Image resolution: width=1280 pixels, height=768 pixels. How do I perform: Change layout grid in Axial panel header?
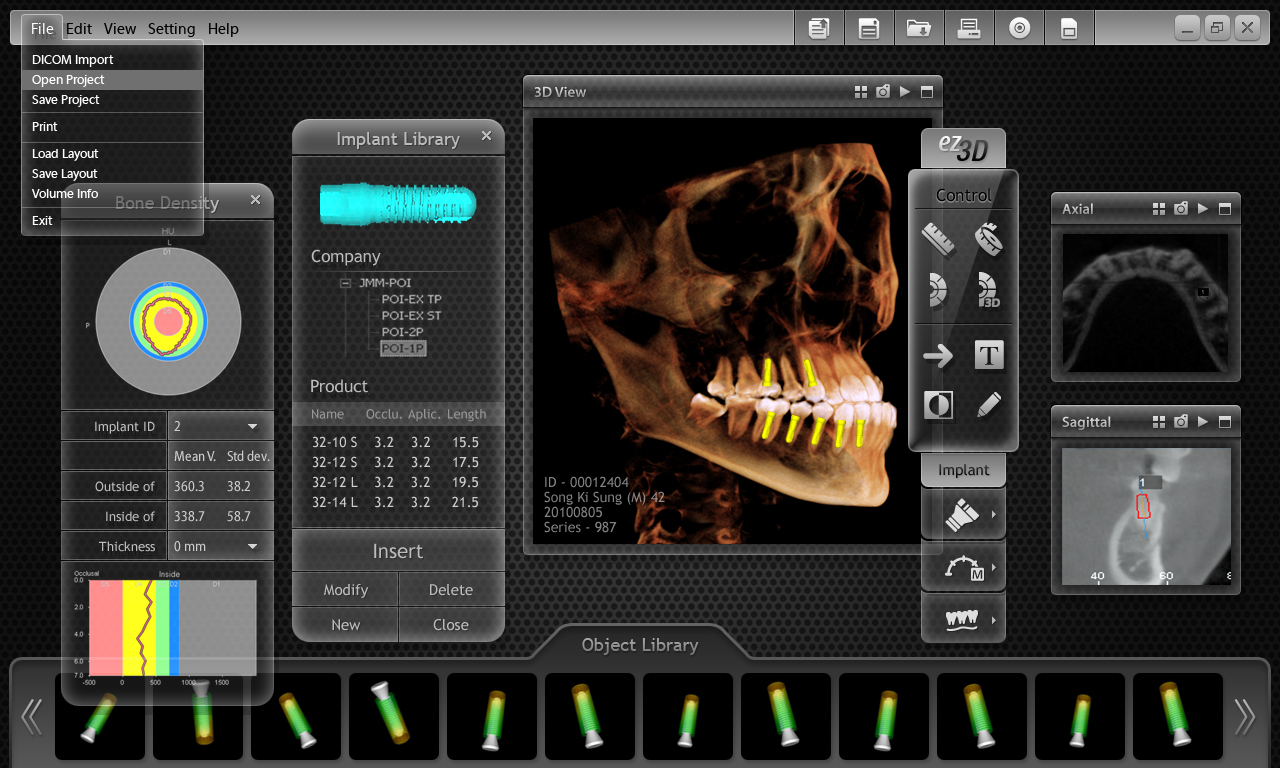(1159, 209)
